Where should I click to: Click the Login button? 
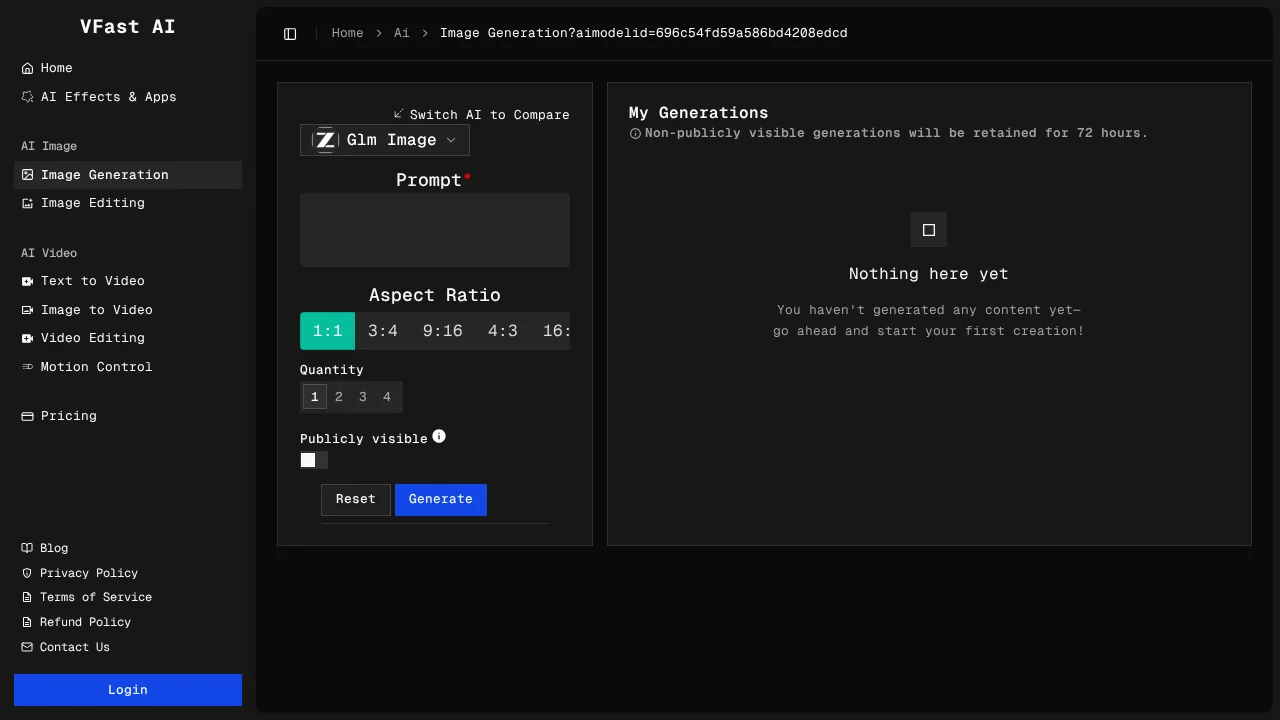pyautogui.click(x=127, y=689)
